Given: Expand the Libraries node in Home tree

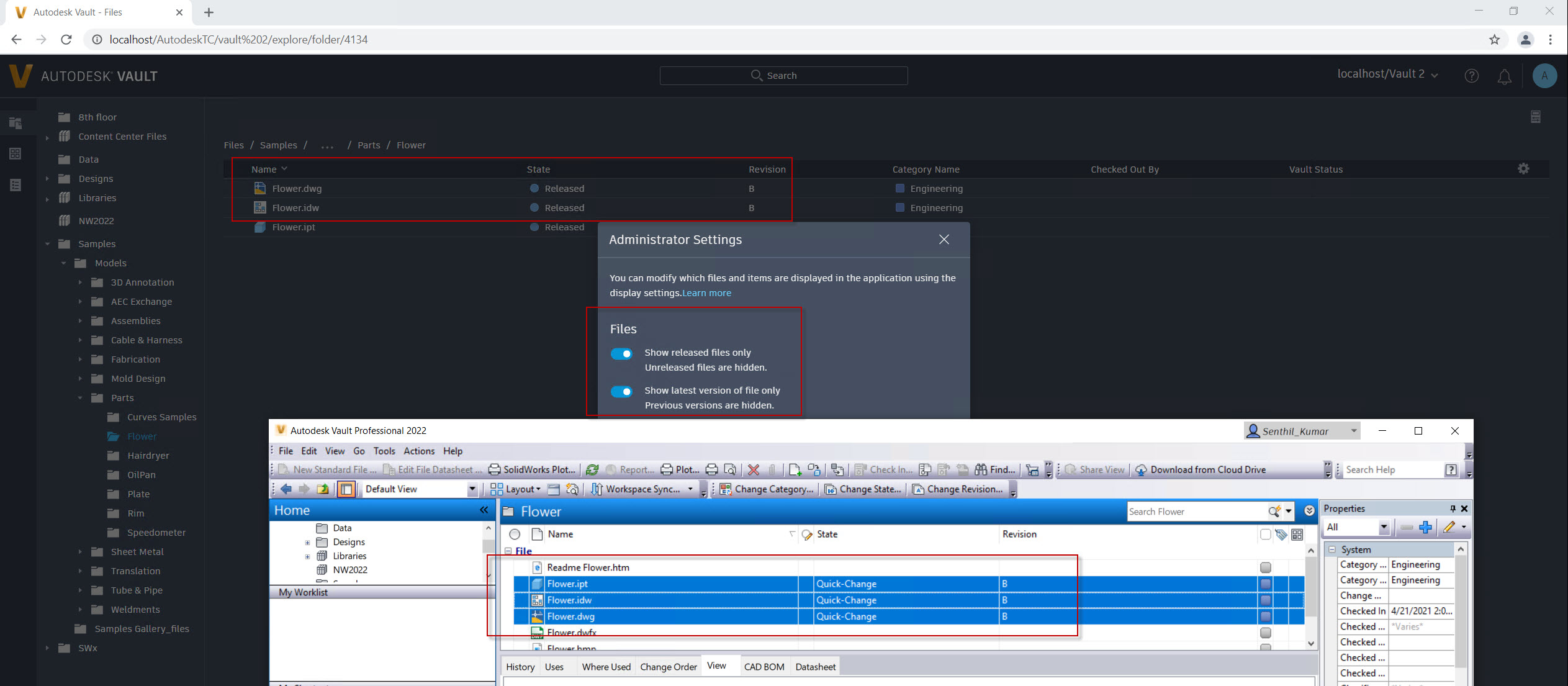Looking at the screenshot, I should [x=307, y=556].
